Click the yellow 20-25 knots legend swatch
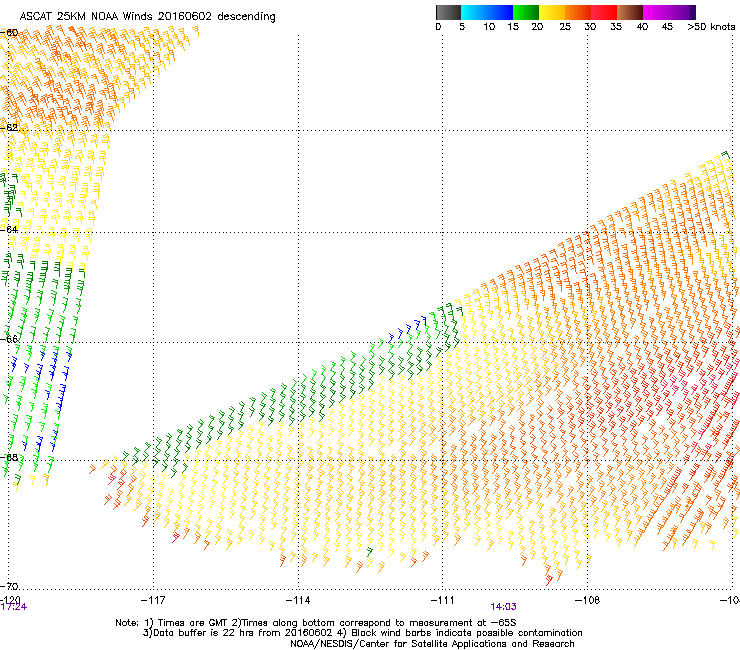The height and width of the screenshot is (650, 740). 552,12
